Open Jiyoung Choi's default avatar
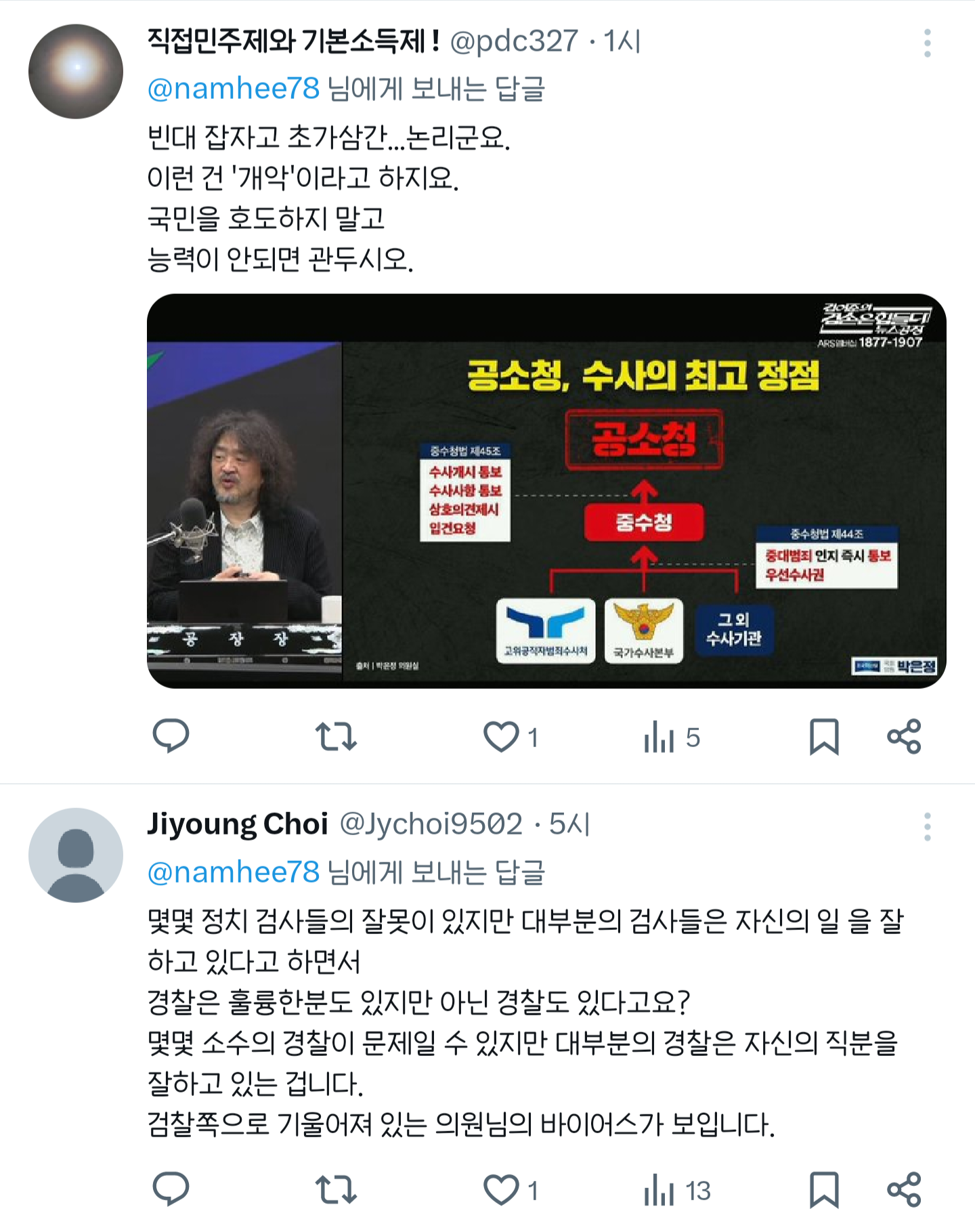 pos(76,855)
